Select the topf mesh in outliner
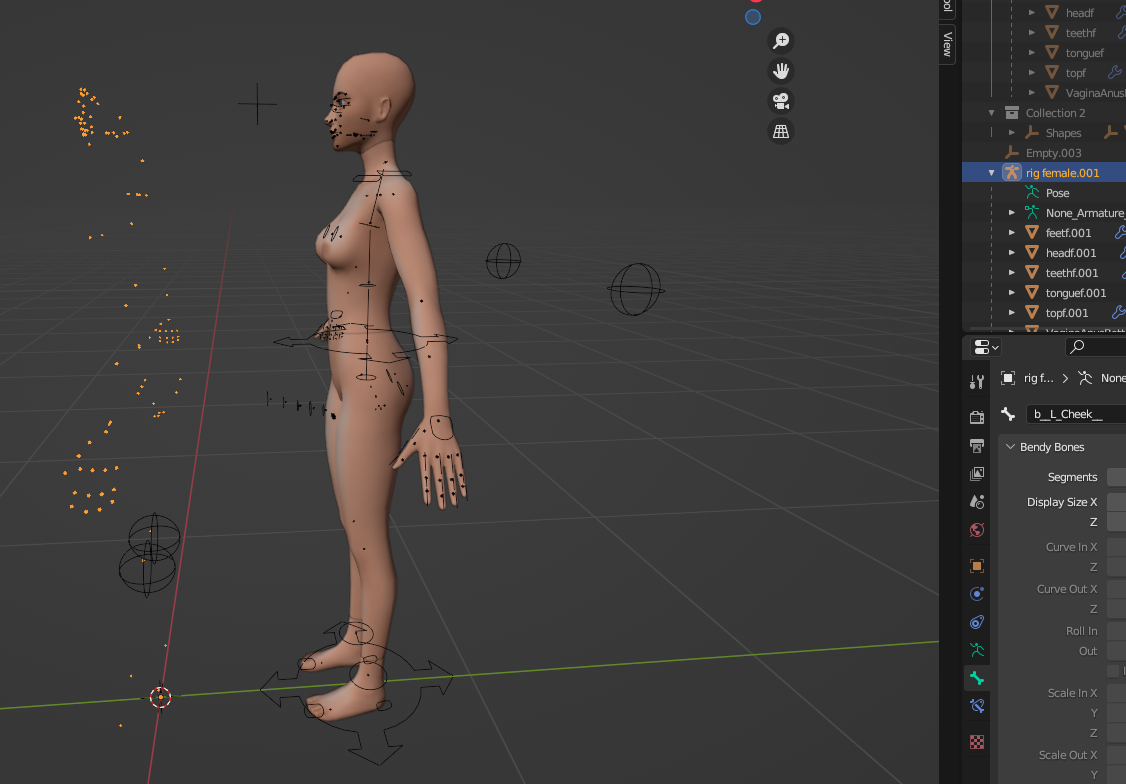1126x784 pixels. (x=1075, y=73)
